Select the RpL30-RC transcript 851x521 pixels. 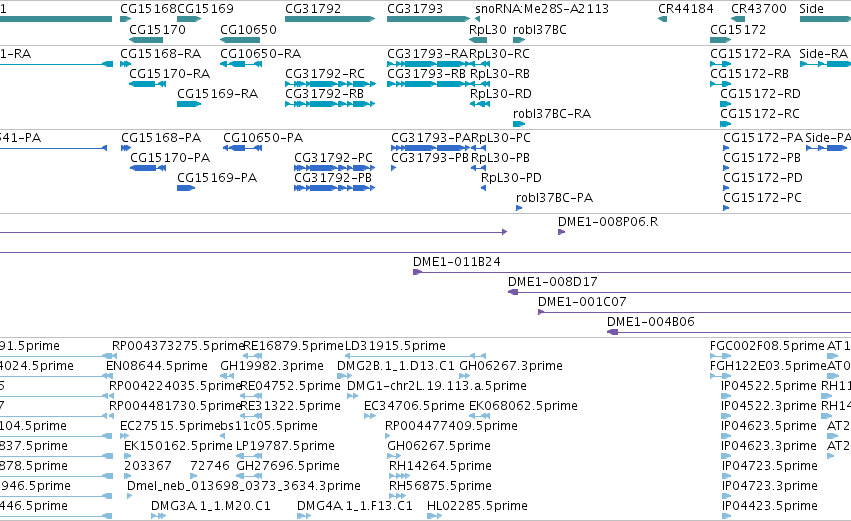pyautogui.click(x=480, y=64)
